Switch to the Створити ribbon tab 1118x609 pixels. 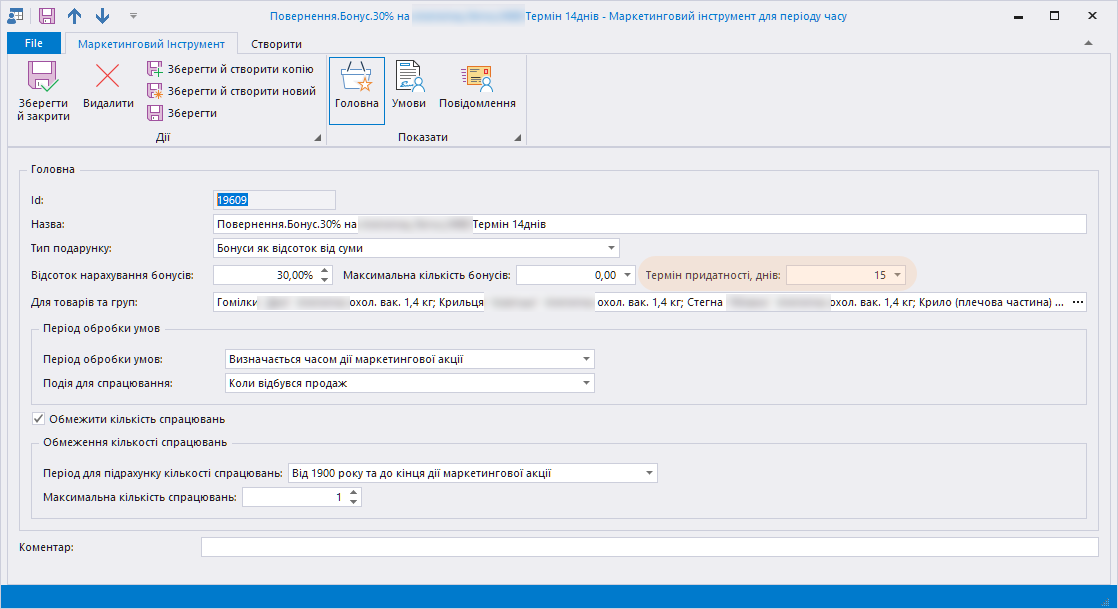277,43
